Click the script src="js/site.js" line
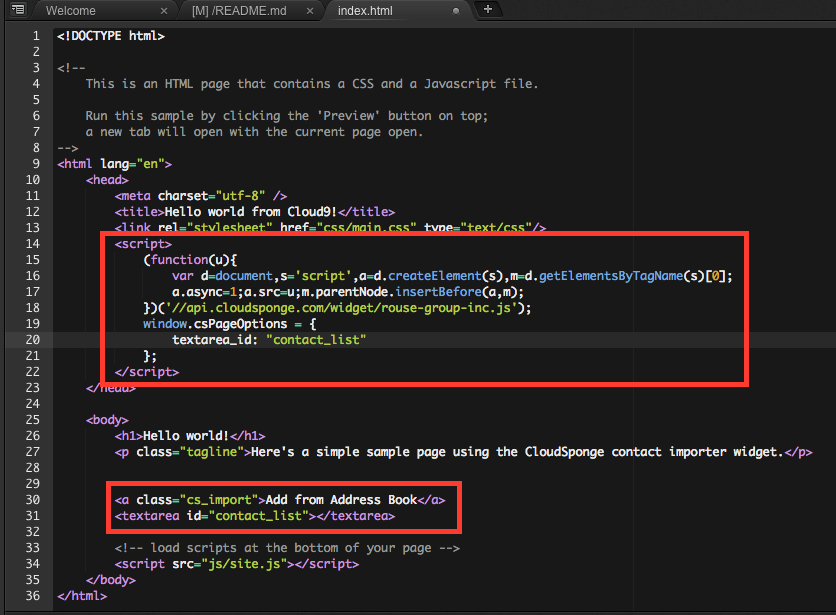 pyautogui.click(x=237, y=564)
